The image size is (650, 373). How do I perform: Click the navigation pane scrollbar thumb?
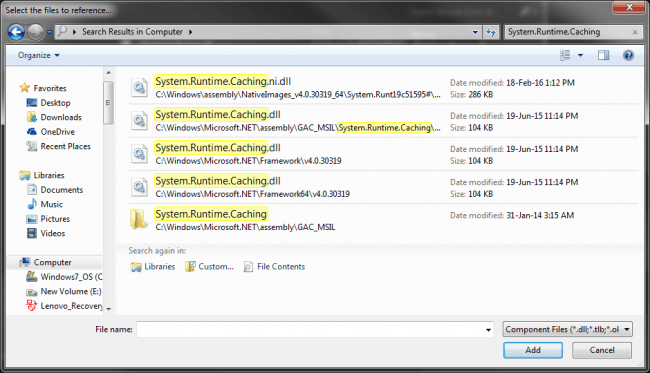coord(108,103)
